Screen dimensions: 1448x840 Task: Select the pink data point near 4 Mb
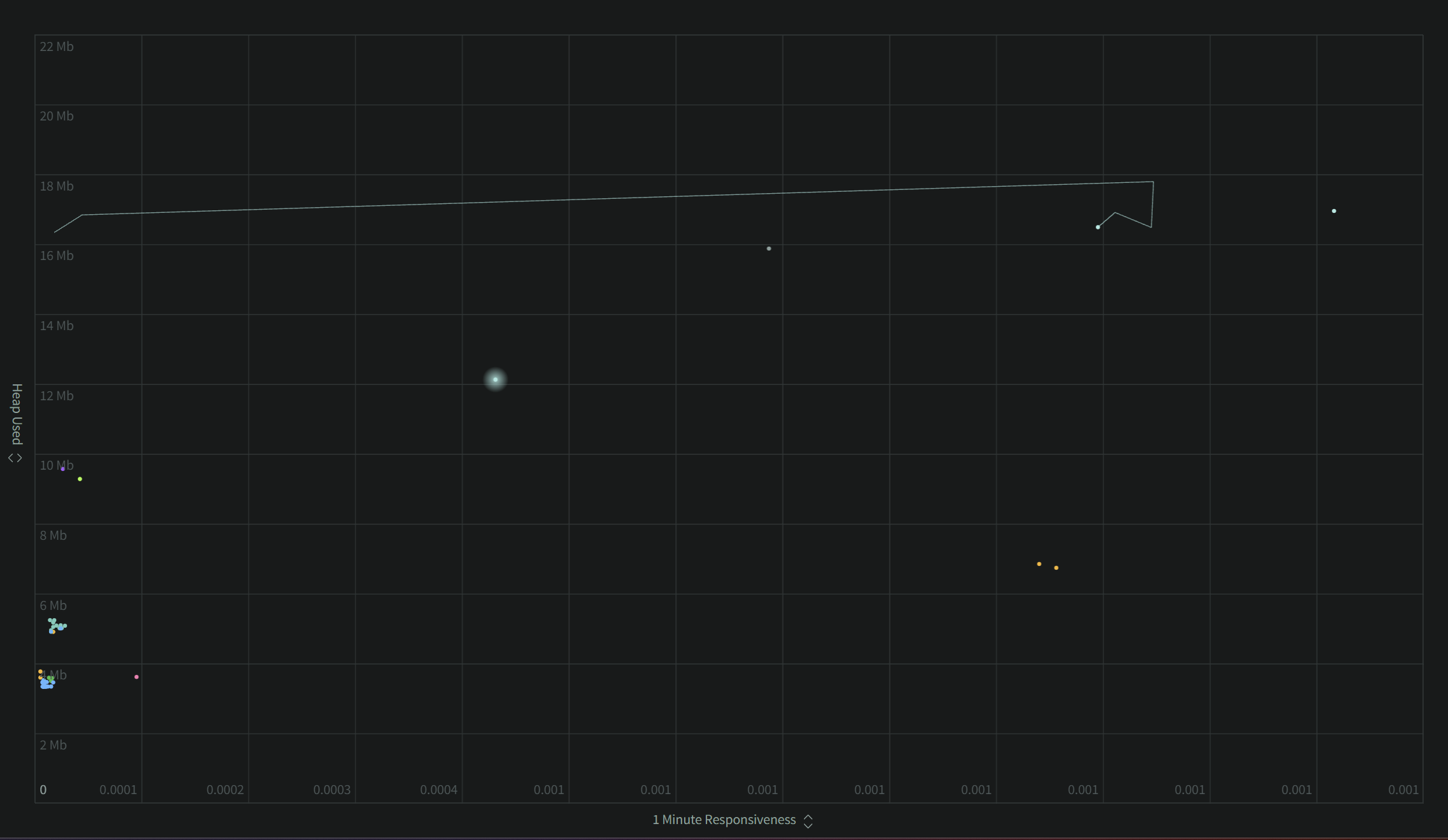[136, 677]
